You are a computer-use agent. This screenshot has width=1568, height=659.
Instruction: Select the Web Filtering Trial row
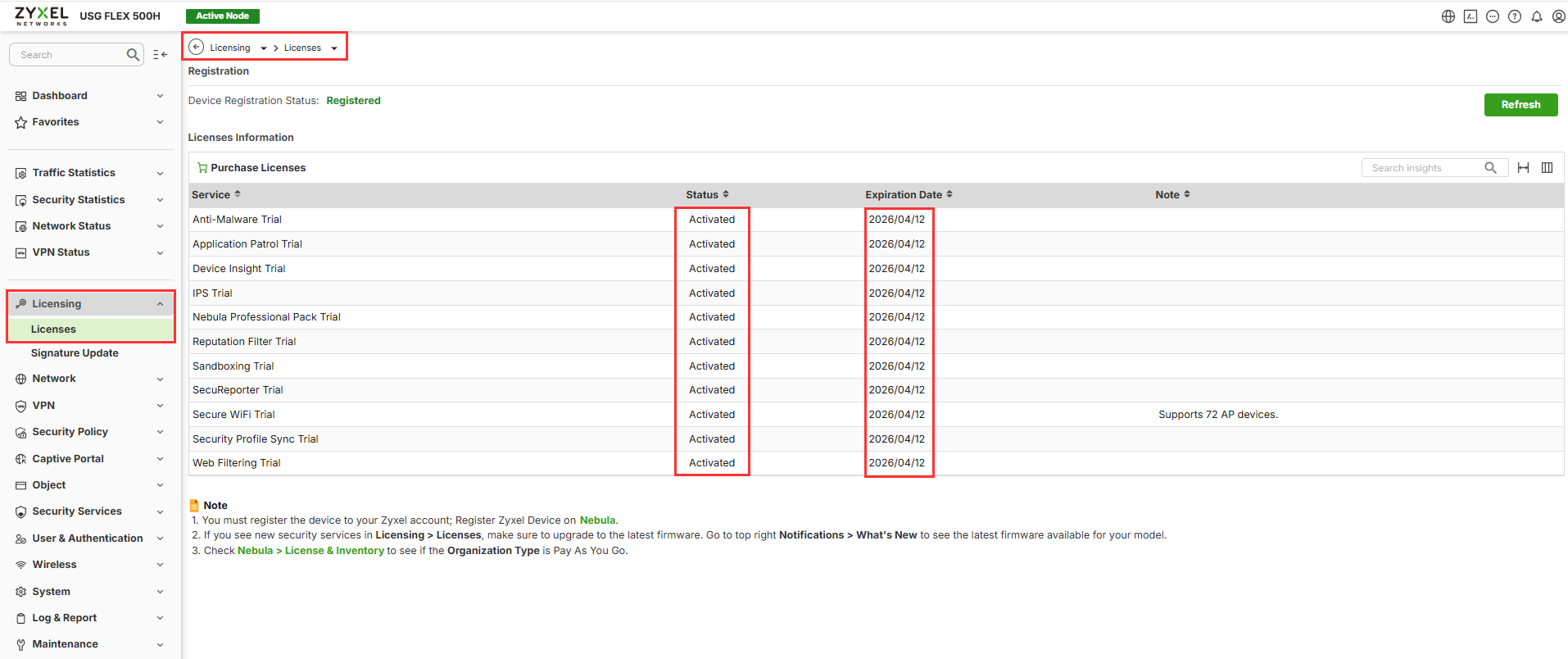pos(876,463)
